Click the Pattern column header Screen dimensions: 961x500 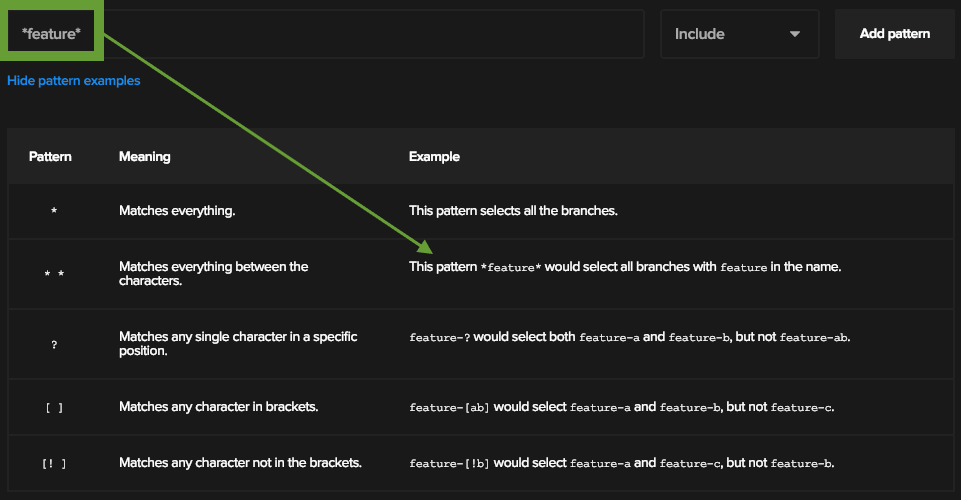pyautogui.click(x=50, y=157)
